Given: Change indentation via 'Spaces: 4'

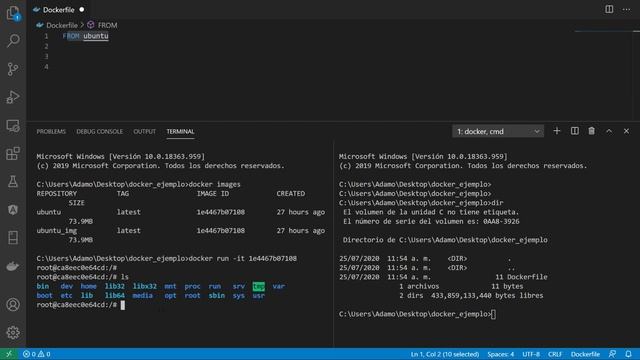Looking at the screenshot, I should pyautogui.click(x=501, y=354).
